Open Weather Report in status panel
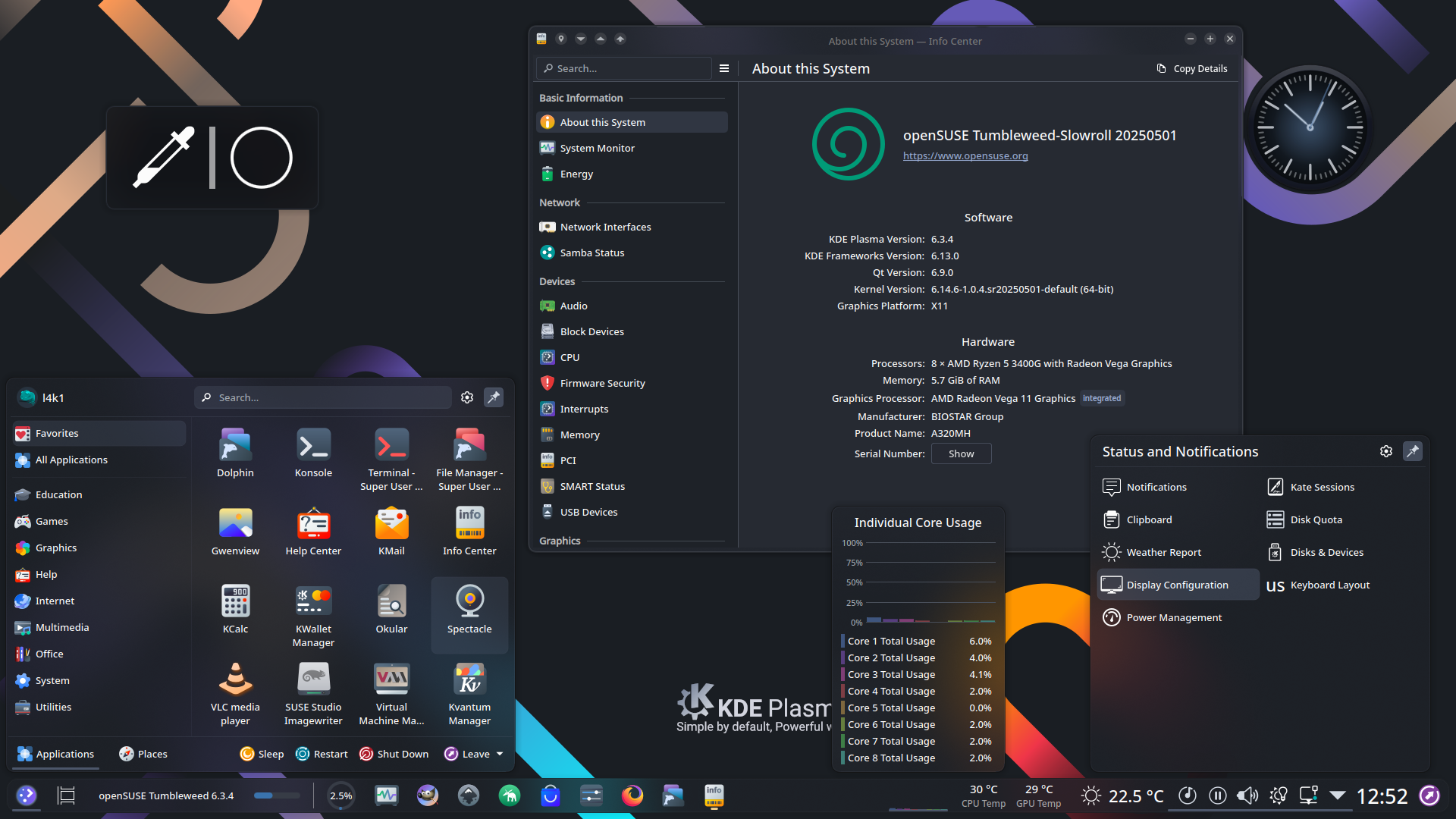The image size is (1456, 819). (1178, 552)
